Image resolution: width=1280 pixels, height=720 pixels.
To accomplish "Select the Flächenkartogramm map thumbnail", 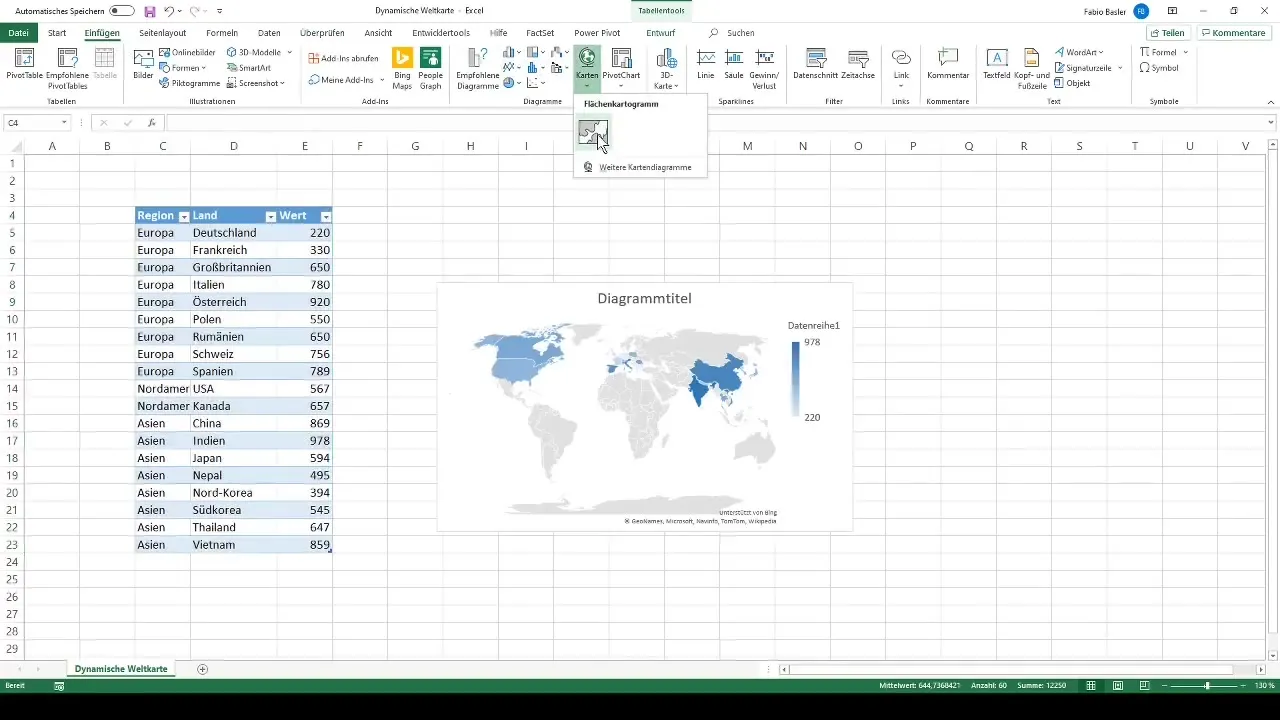I will coord(593,133).
